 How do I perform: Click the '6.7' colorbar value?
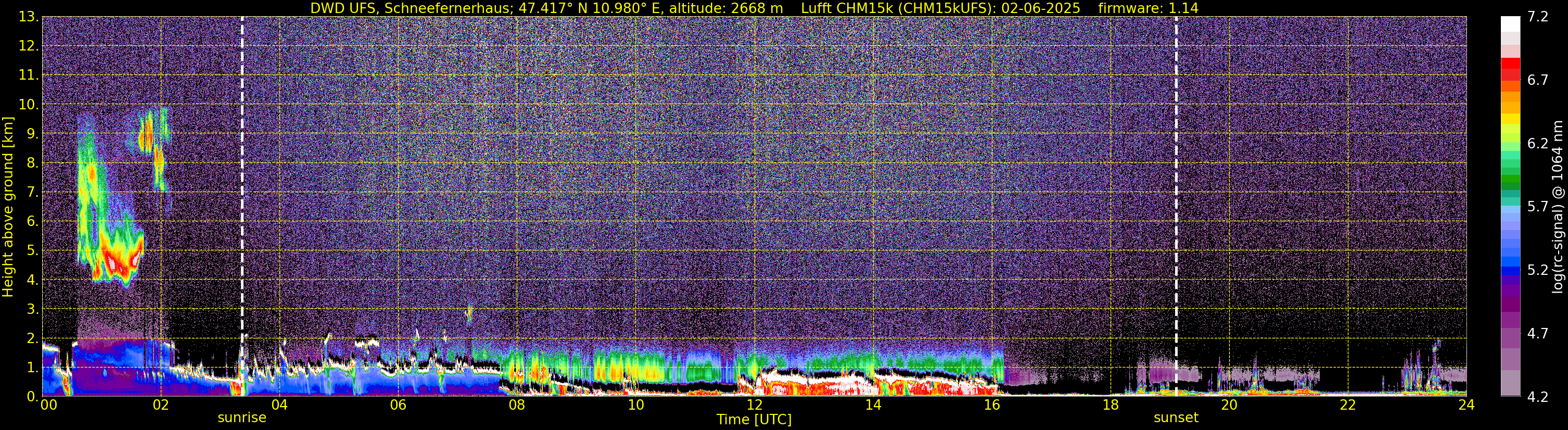point(1538,80)
